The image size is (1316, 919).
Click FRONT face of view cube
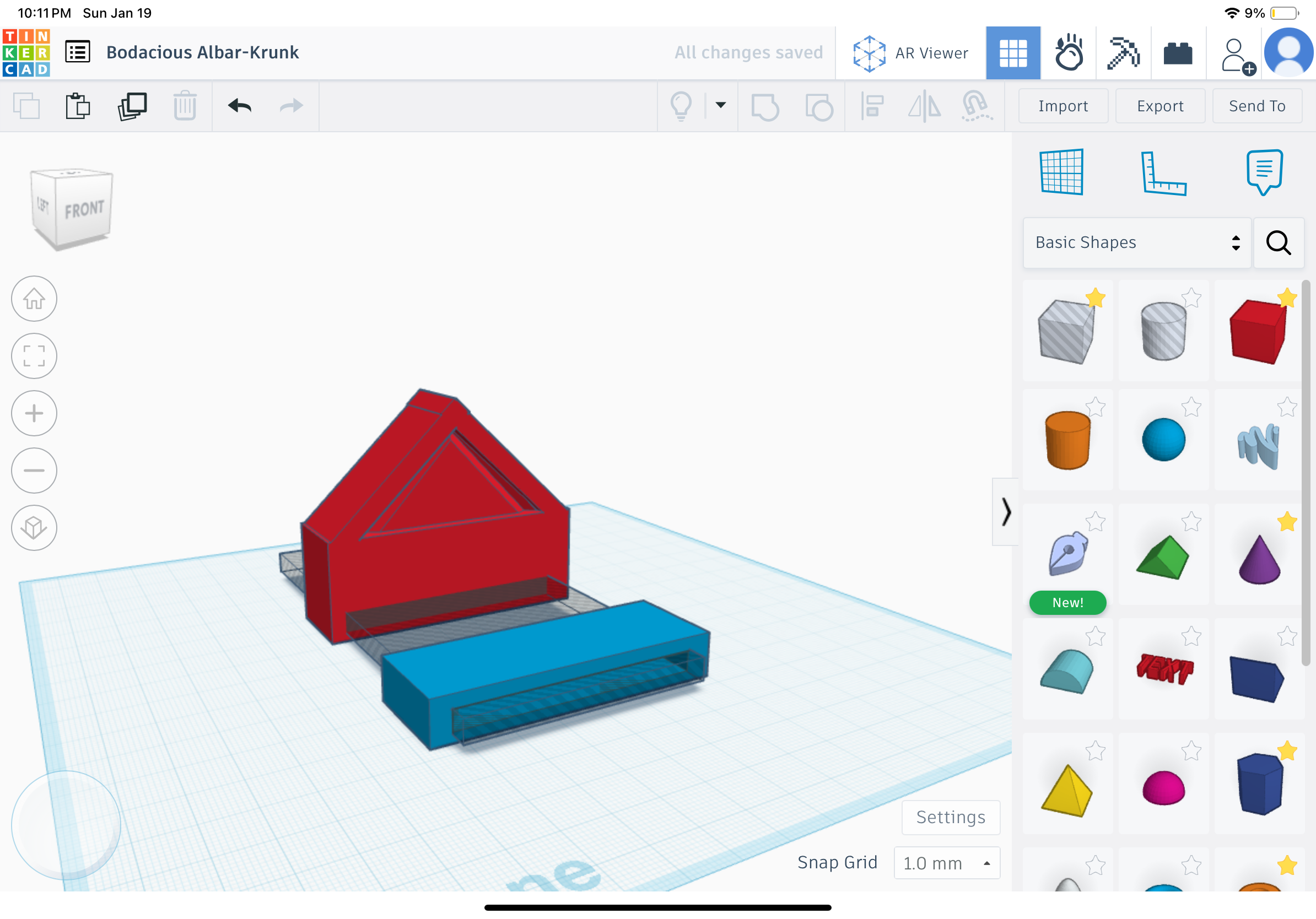tap(84, 209)
